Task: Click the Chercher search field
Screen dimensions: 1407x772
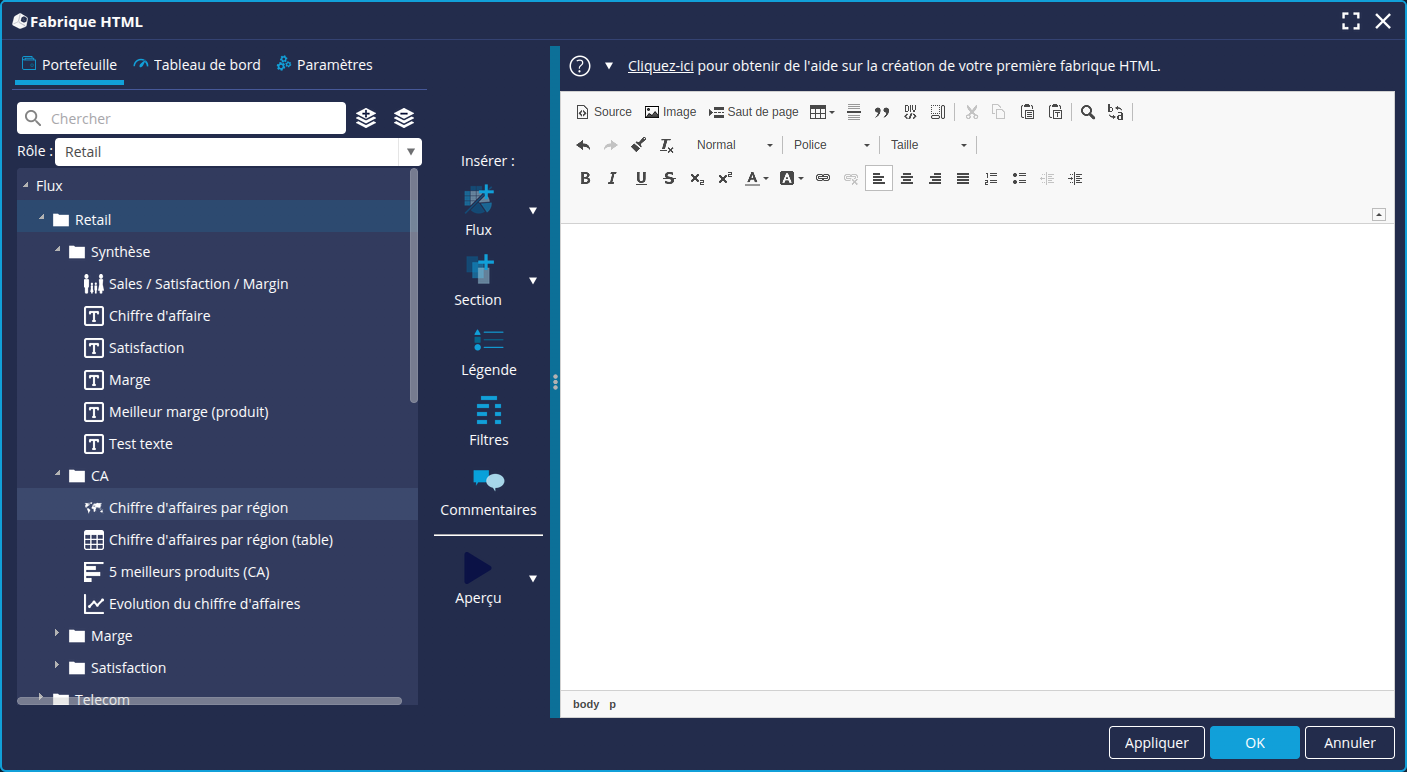Action: coord(195,118)
